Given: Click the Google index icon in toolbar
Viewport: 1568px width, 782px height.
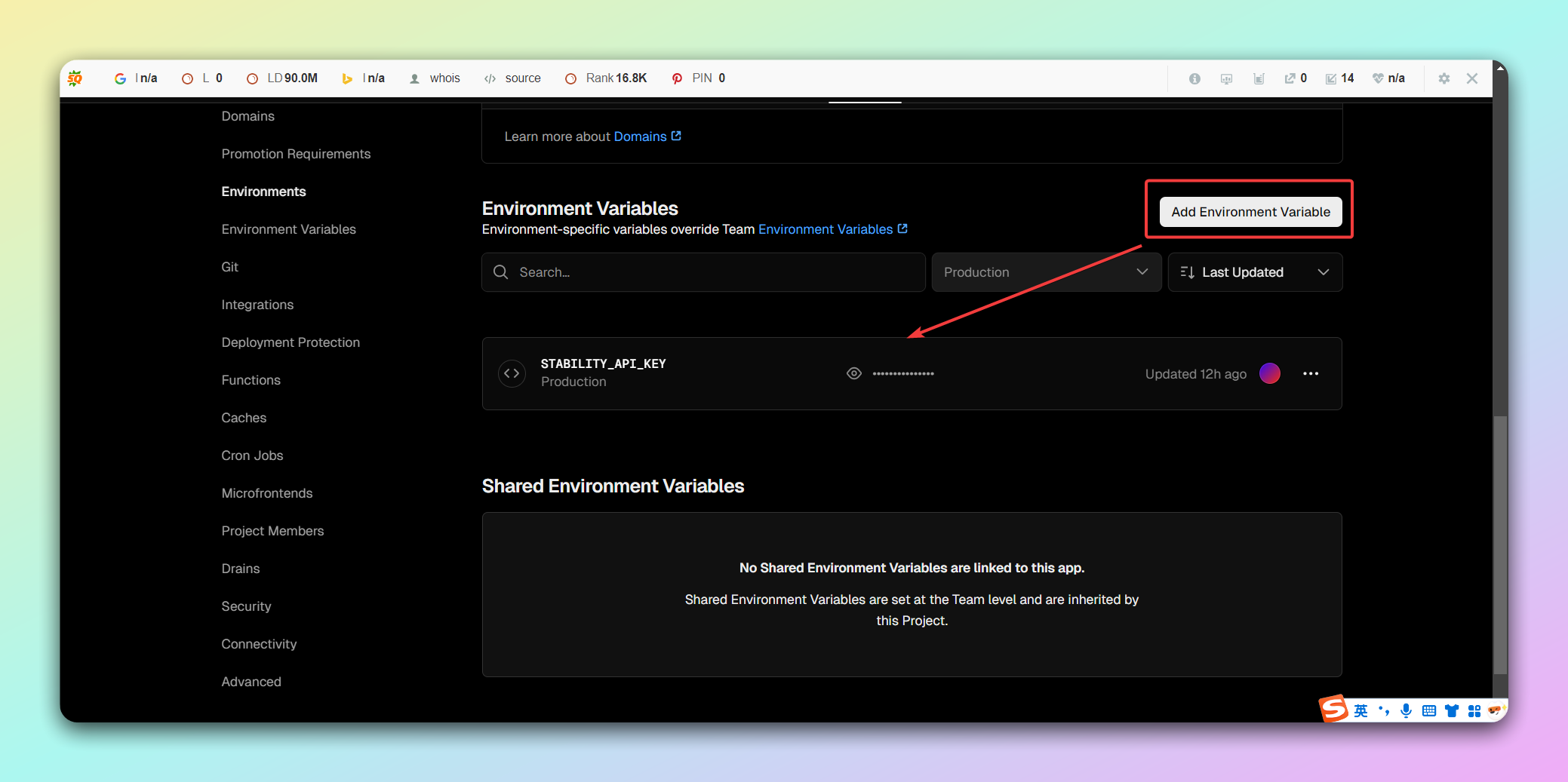Looking at the screenshot, I should pos(120,78).
